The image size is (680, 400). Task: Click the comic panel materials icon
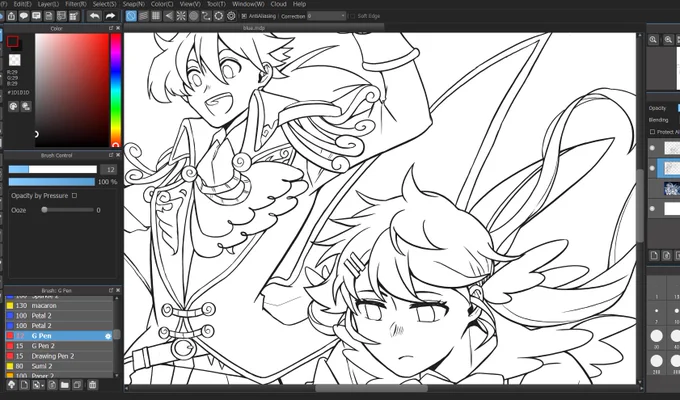coord(62,16)
